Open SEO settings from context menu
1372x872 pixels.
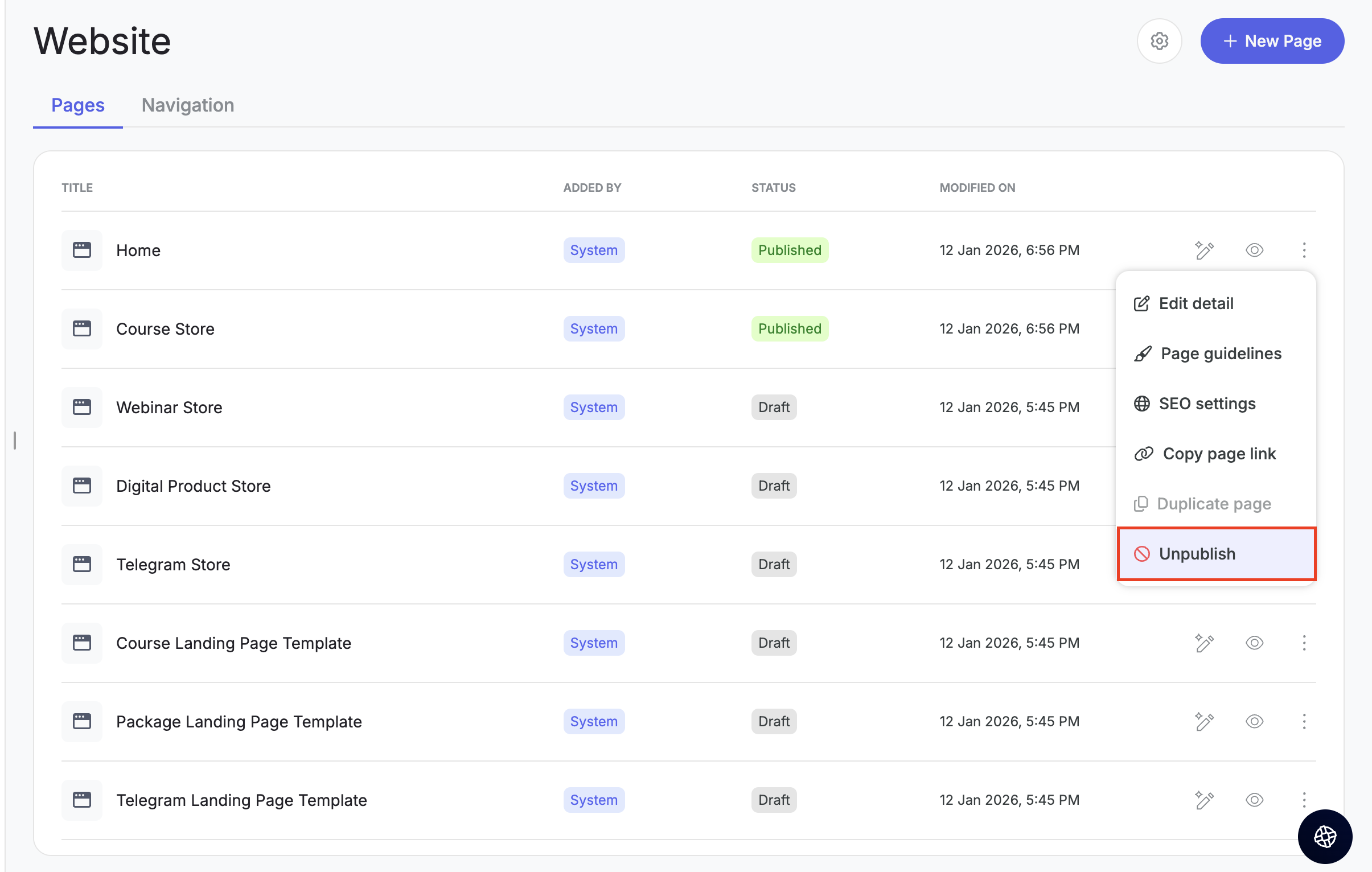pyautogui.click(x=1206, y=404)
